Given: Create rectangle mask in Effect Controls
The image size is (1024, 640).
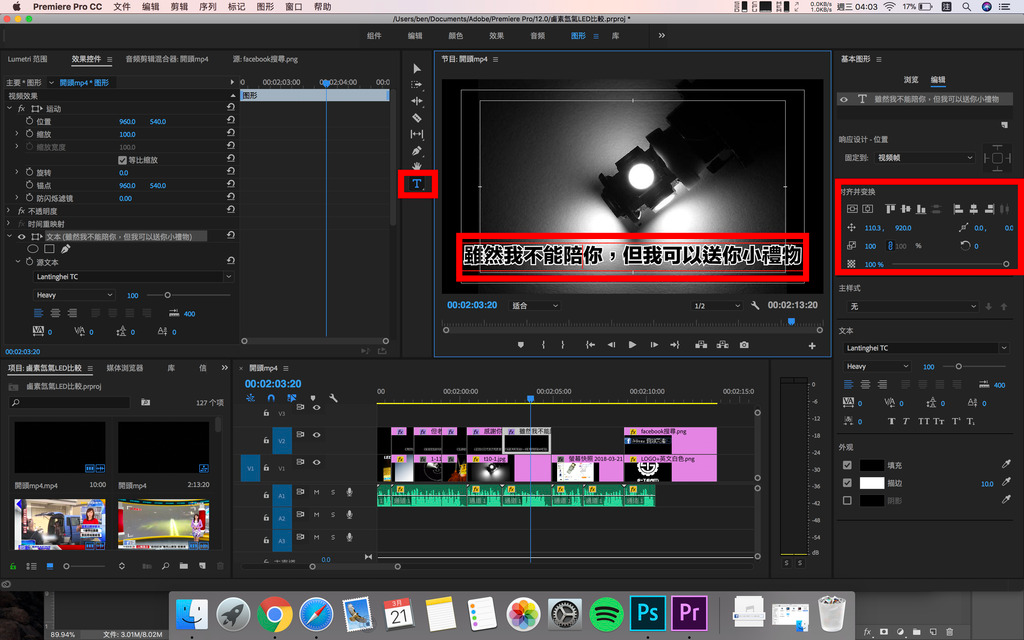Looking at the screenshot, I should [x=49, y=249].
